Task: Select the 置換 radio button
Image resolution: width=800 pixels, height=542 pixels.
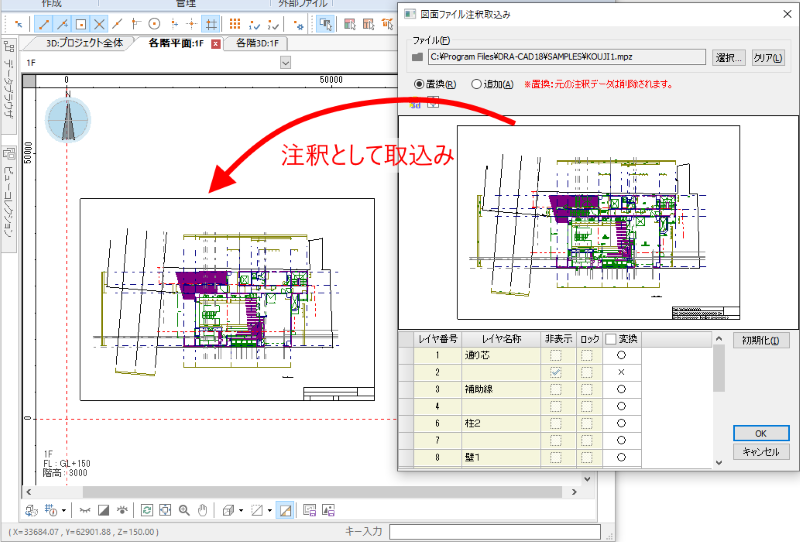Action: coord(420,84)
